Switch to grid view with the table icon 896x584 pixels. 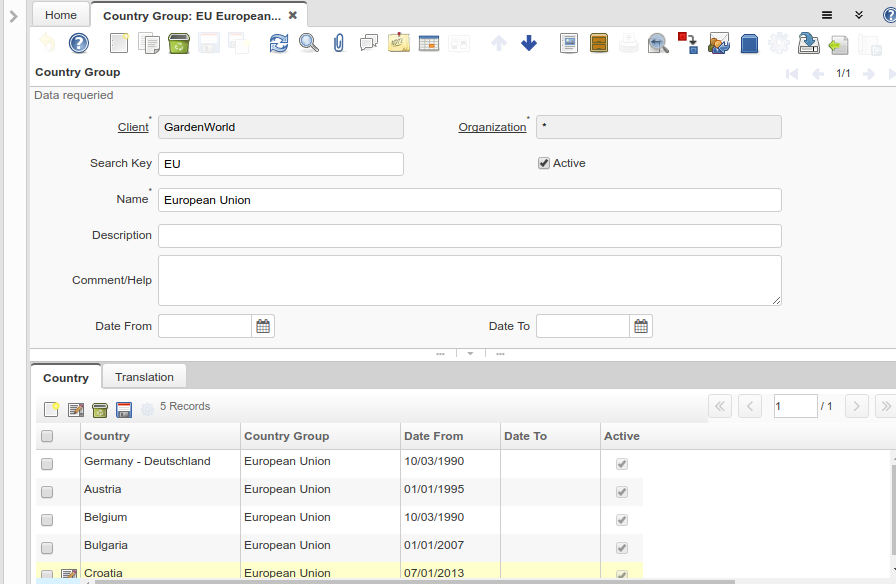click(x=429, y=43)
